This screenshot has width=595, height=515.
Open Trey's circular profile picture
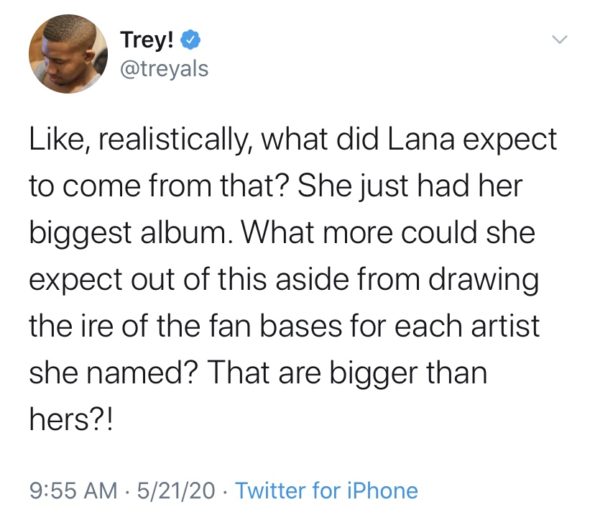(x=68, y=54)
